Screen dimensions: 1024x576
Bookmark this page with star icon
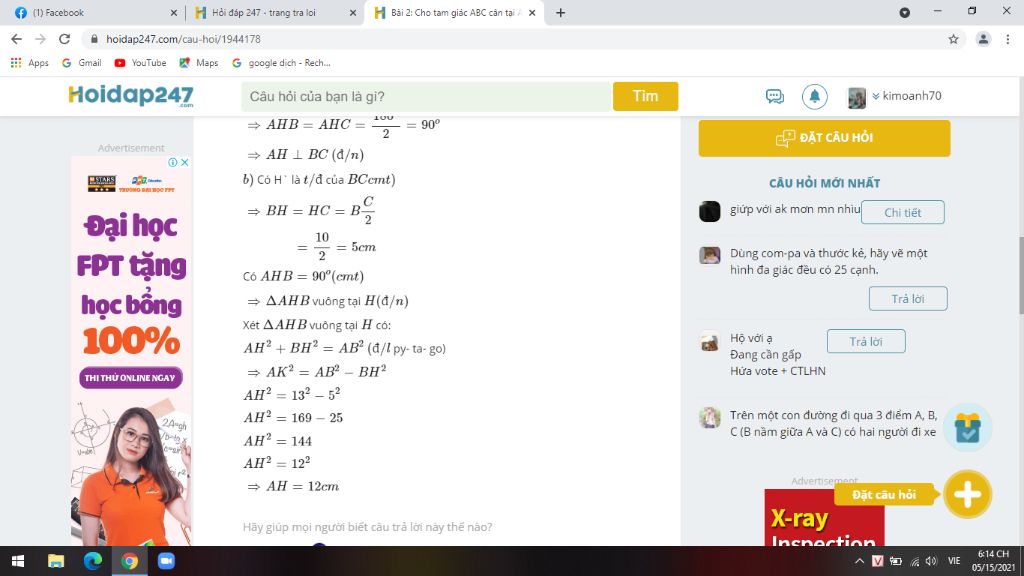click(953, 39)
